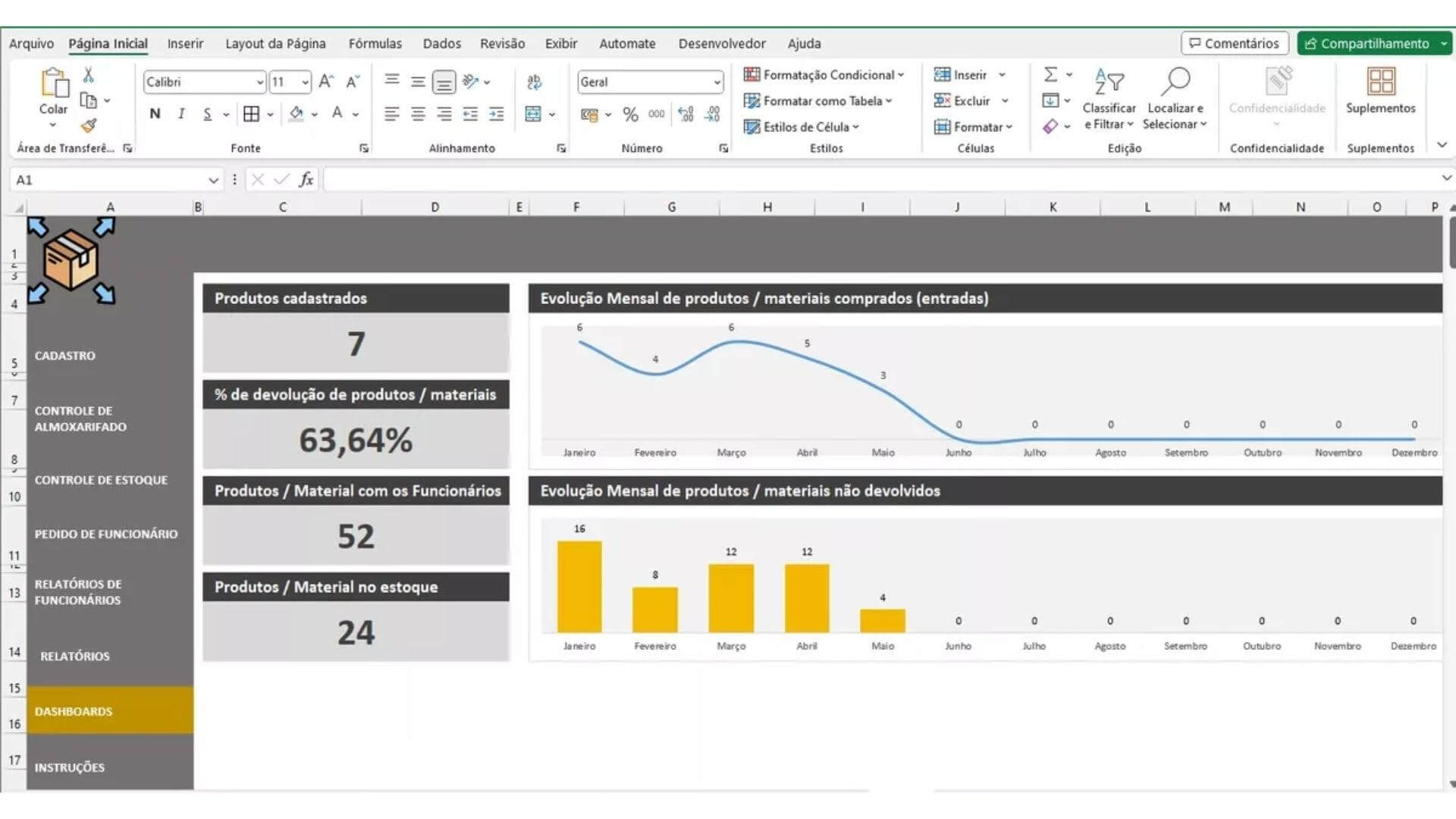
Task: Click the AutoSum sigma icon
Action: [1050, 75]
